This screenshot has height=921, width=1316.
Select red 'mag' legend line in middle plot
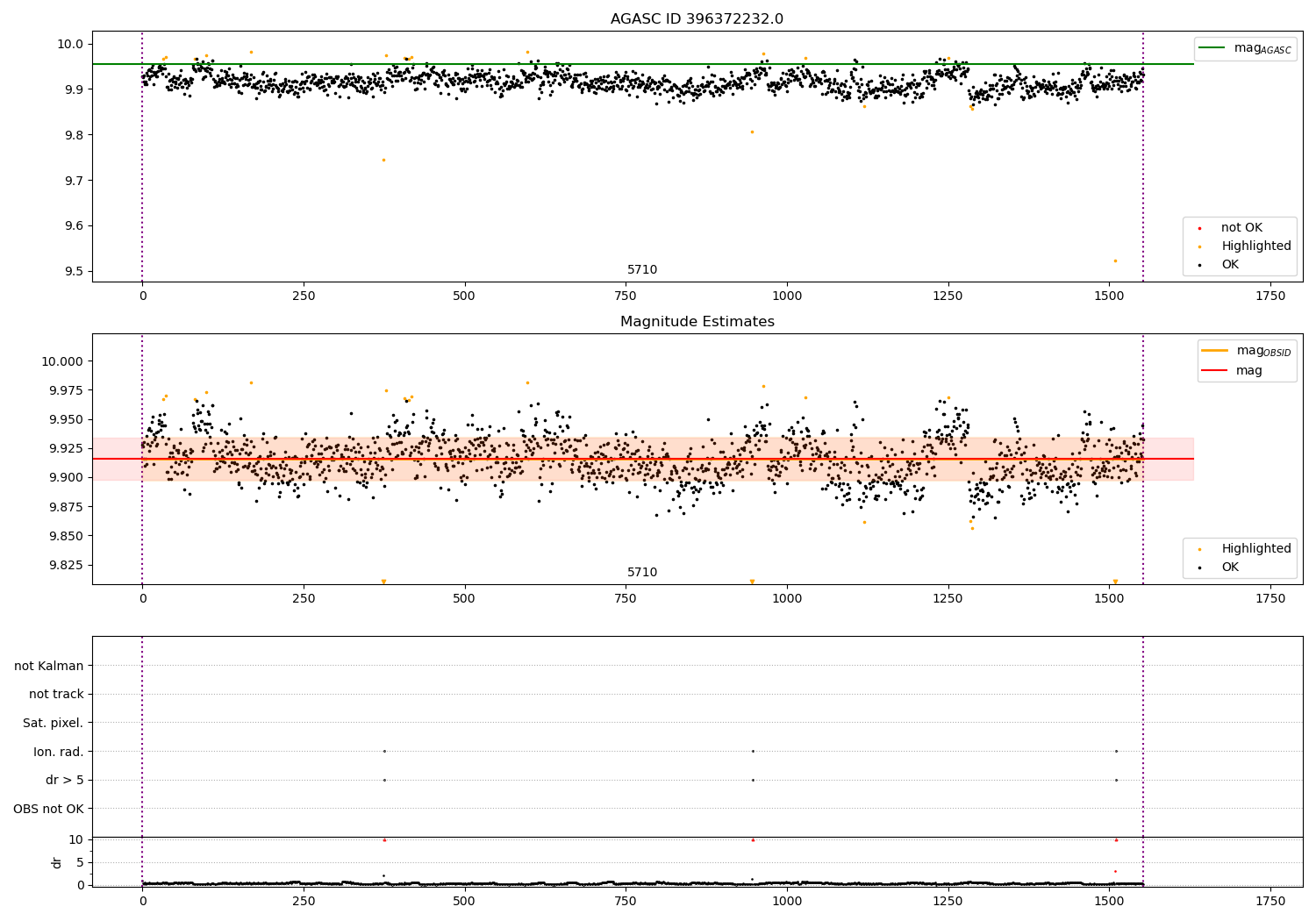(1215, 370)
